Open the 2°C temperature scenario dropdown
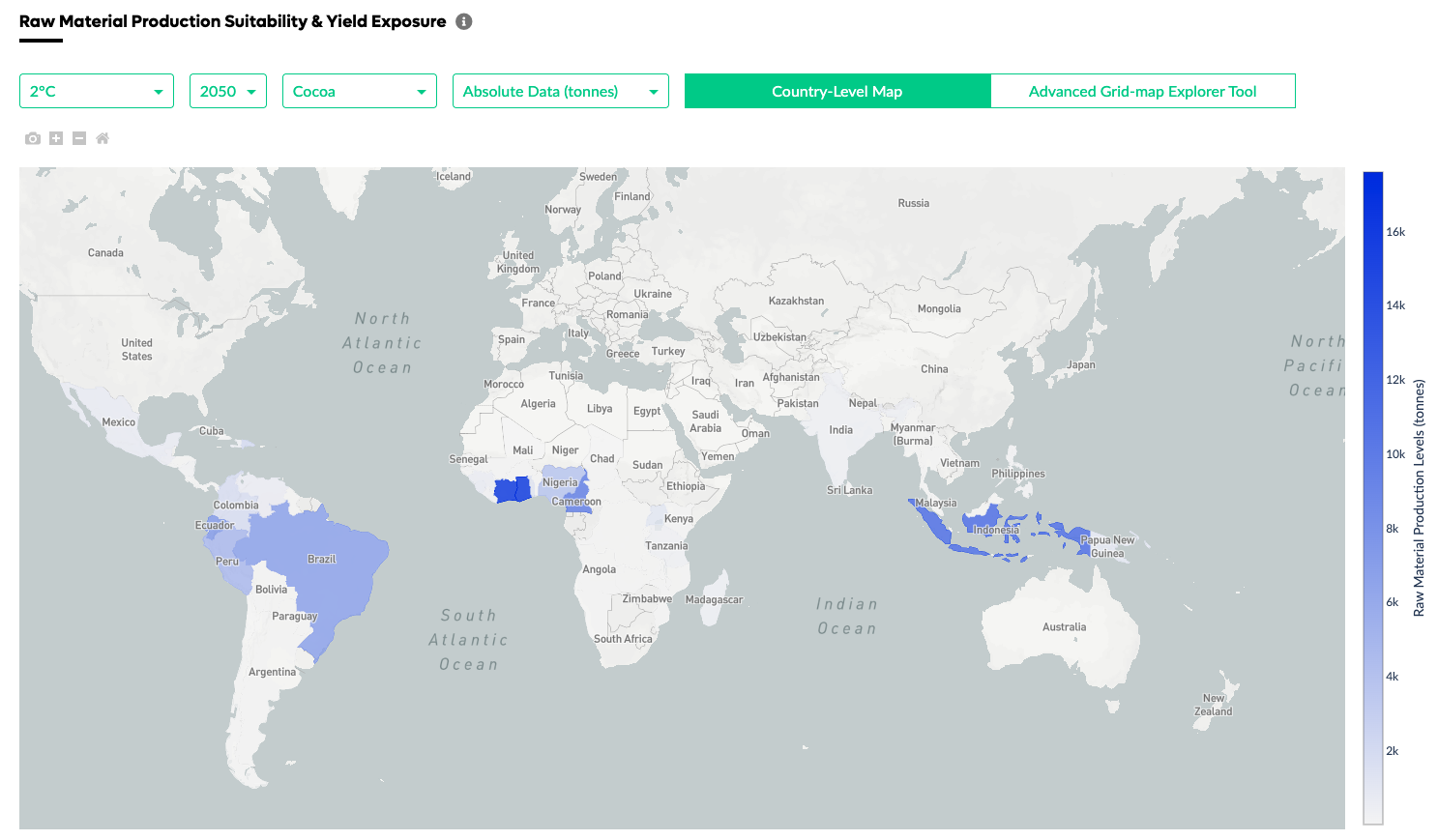The height and width of the screenshot is (840, 1438). (97, 91)
